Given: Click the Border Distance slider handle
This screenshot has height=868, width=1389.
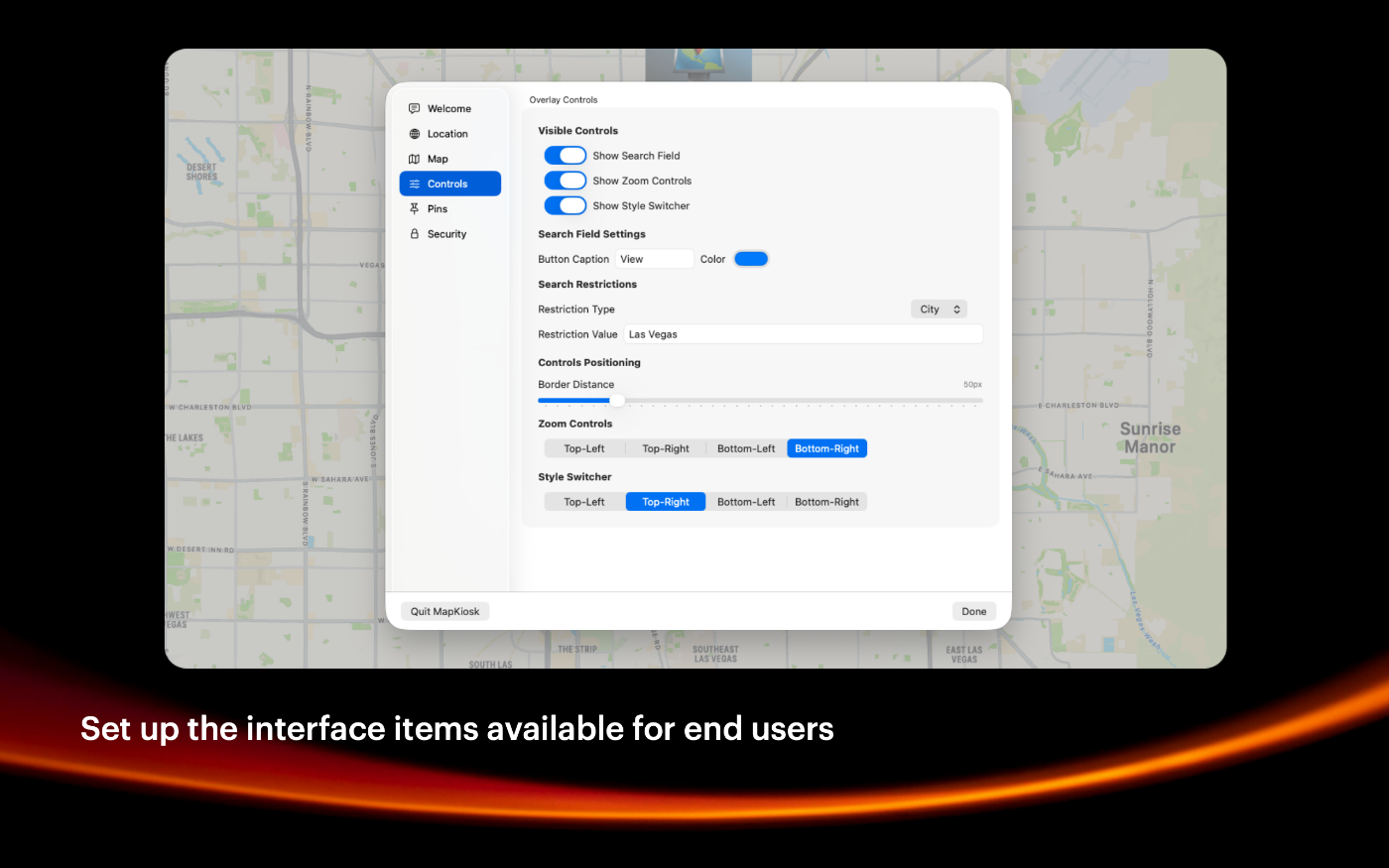Looking at the screenshot, I should pyautogui.click(x=617, y=401).
